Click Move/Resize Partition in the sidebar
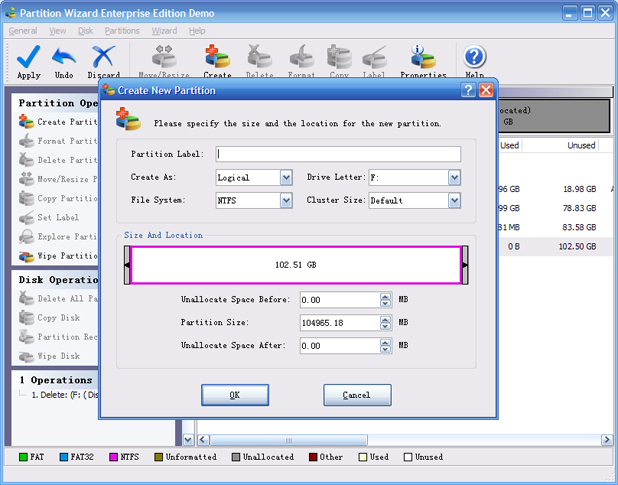This screenshot has width=618, height=485. (58, 179)
